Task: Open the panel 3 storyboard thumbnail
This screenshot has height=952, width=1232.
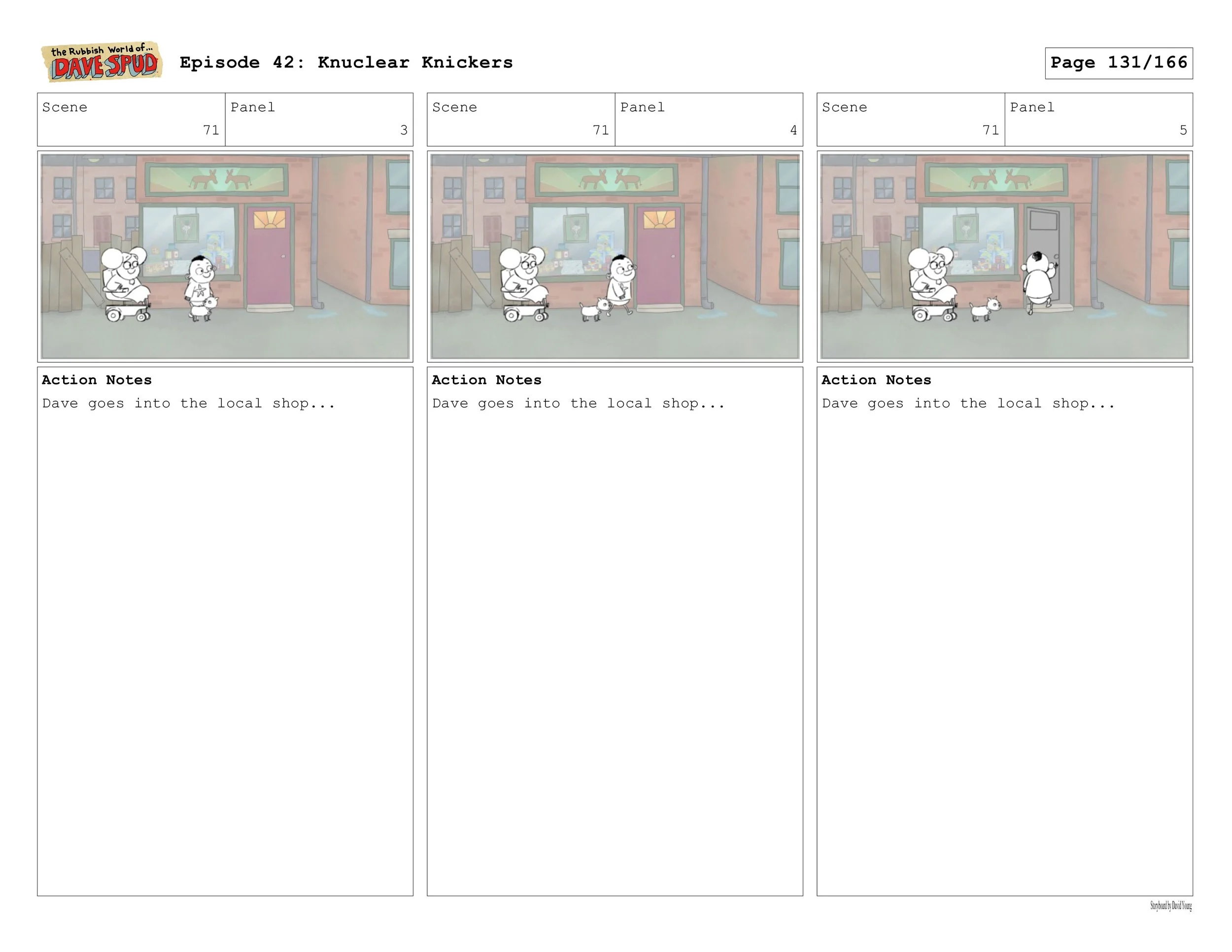Action: pyautogui.click(x=225, y=256)
